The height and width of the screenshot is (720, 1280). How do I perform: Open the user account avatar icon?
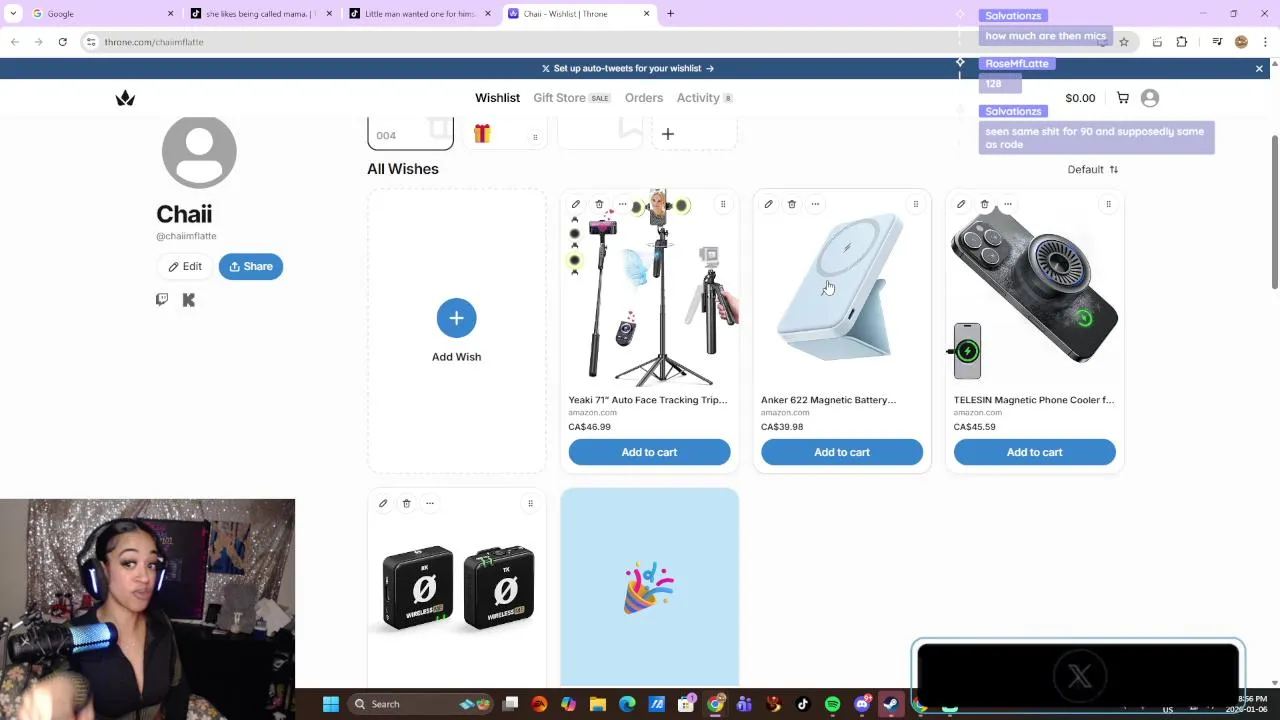1150,98
